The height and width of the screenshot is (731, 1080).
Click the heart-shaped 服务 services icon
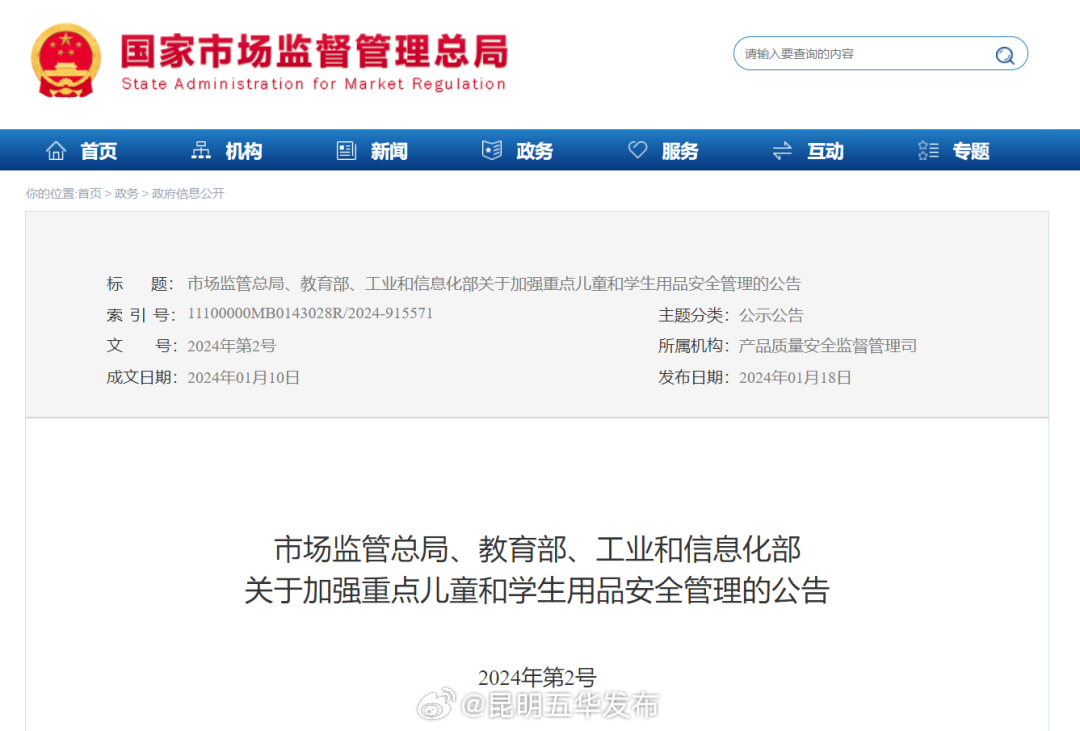[637, 149]
